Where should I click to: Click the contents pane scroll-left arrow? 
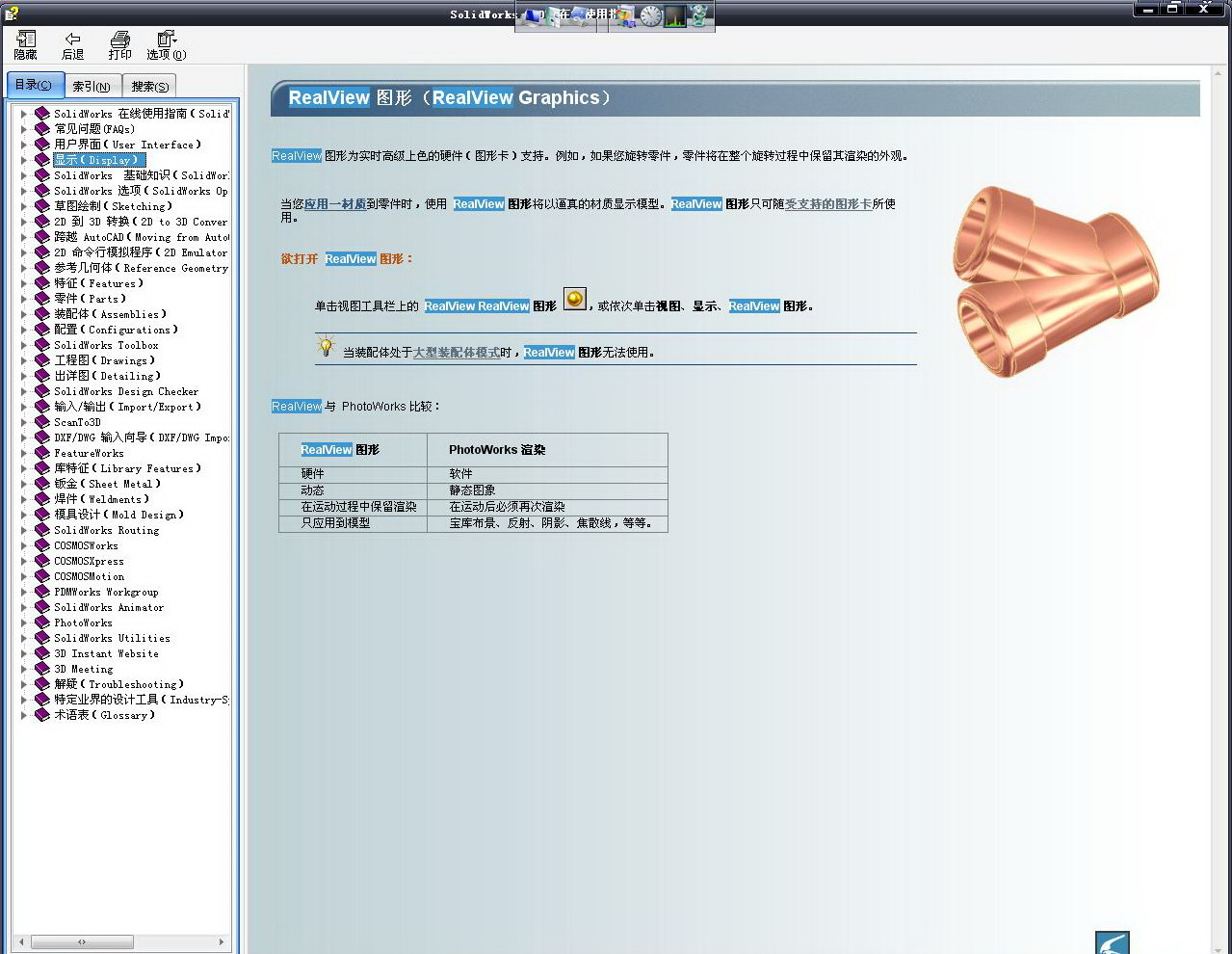[x=22, y=941]
